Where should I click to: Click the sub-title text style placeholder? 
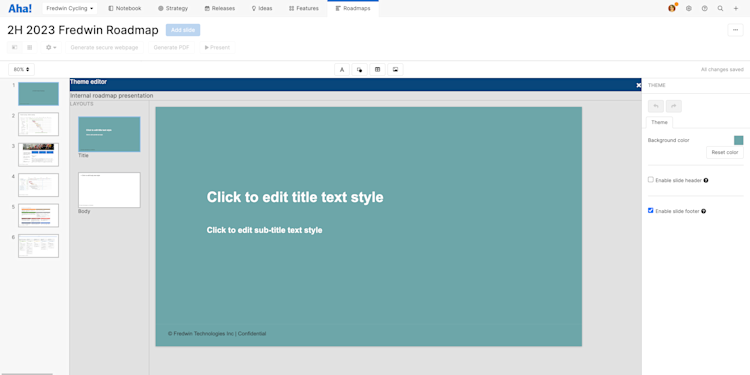[265, 230]
